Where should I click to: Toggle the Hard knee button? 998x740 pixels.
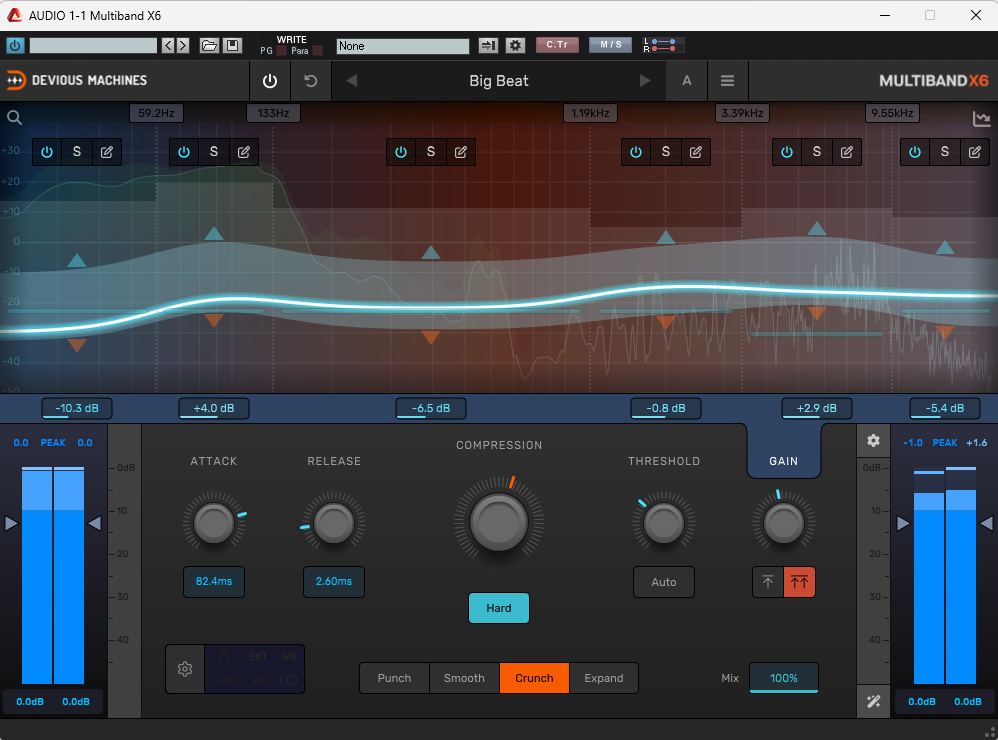498,608
